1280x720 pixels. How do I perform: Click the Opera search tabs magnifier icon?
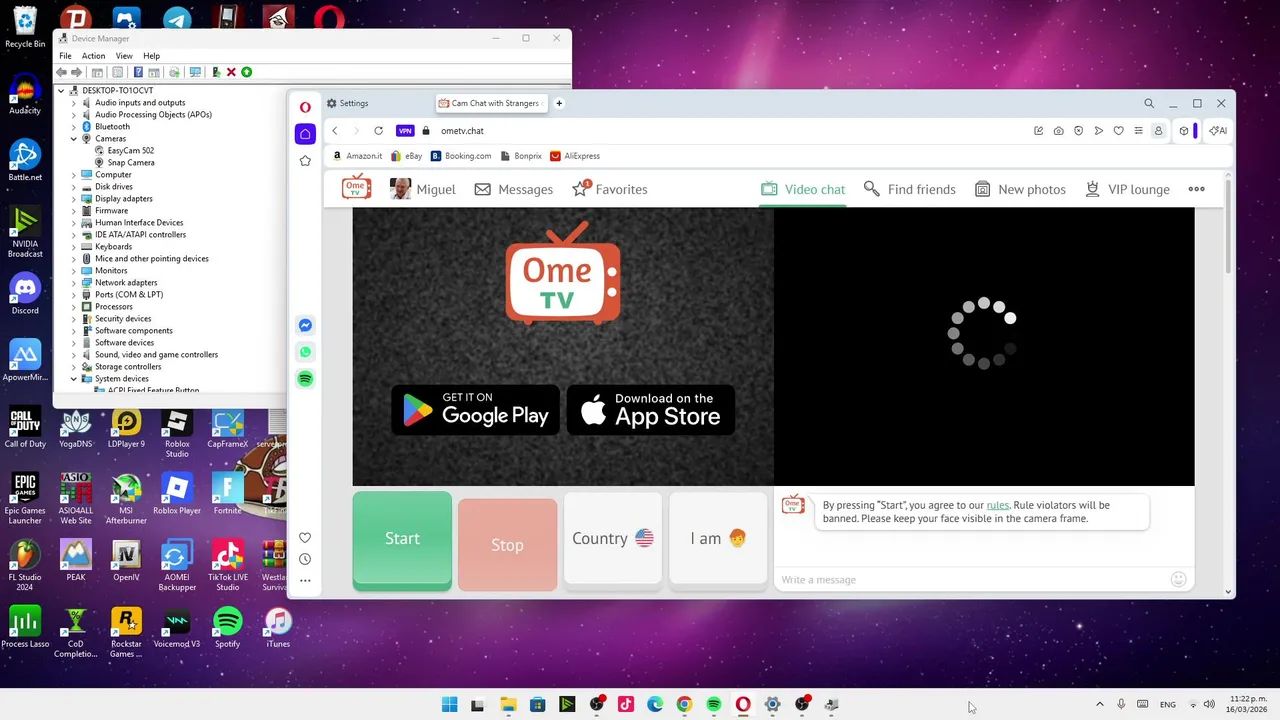point(1149,103)
